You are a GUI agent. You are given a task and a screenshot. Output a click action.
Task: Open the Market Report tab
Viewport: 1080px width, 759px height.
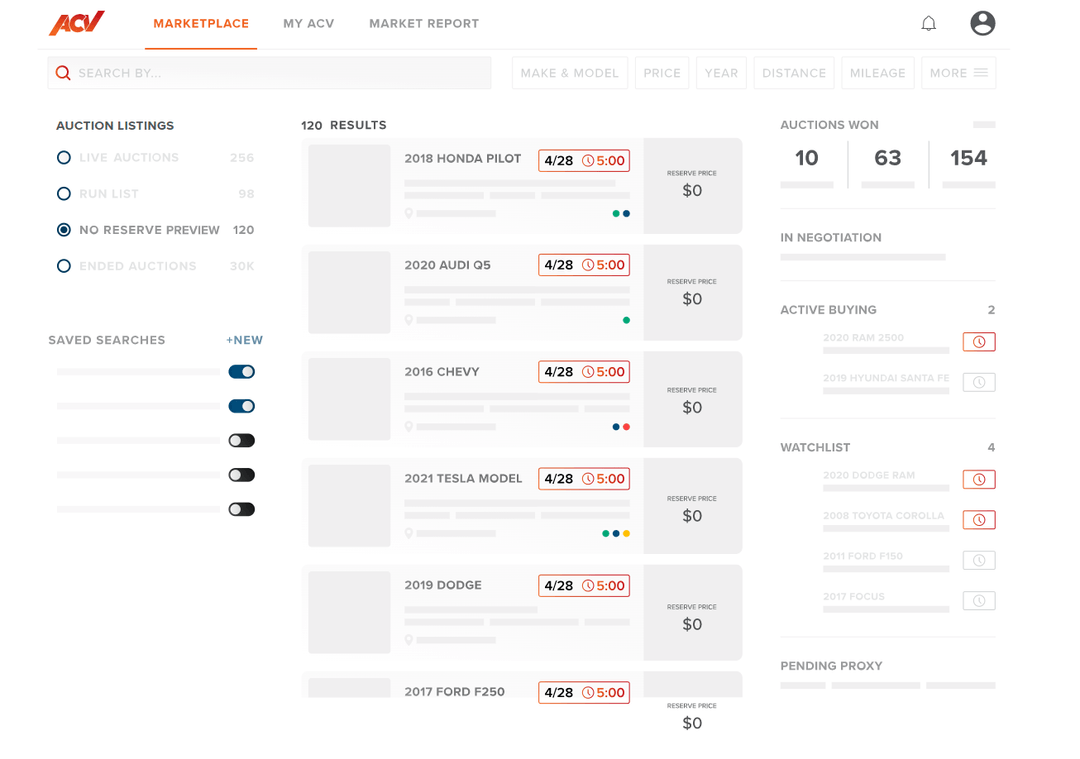(x=423, y=23)
